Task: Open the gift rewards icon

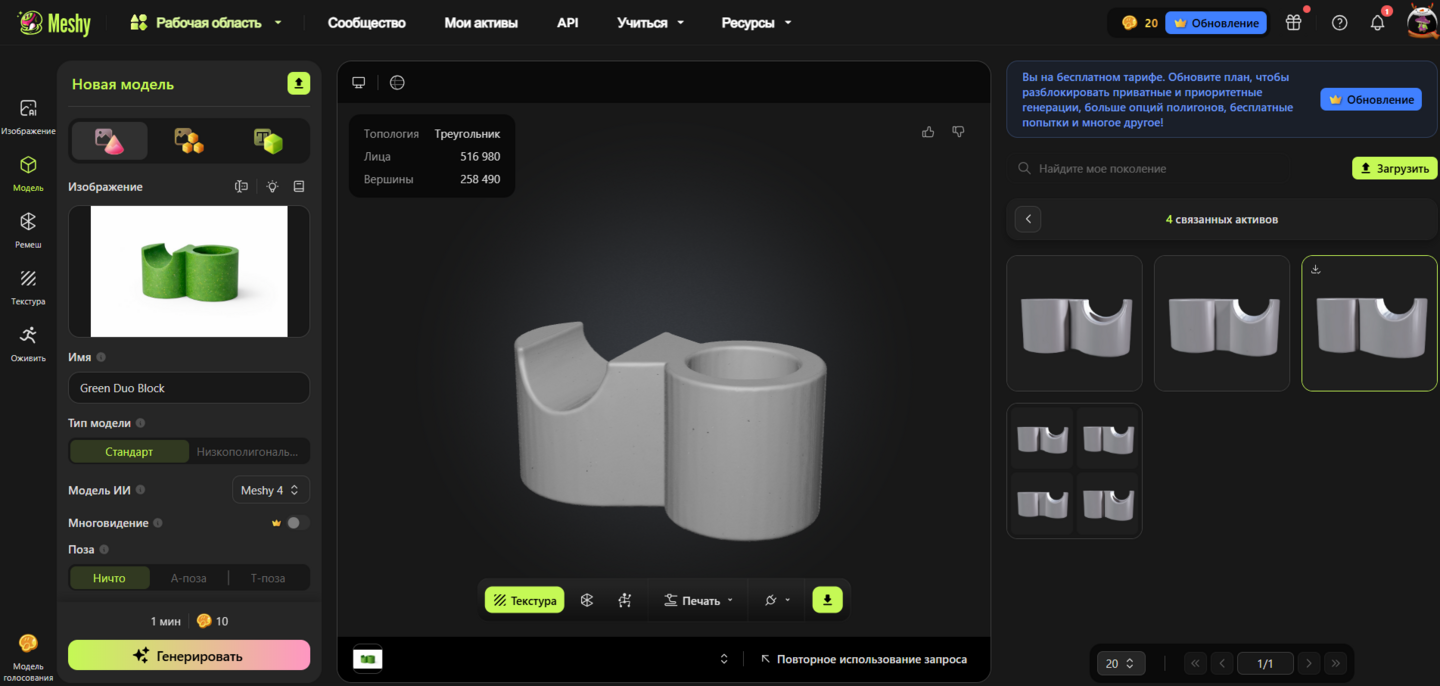Action: pos(1294,22)
